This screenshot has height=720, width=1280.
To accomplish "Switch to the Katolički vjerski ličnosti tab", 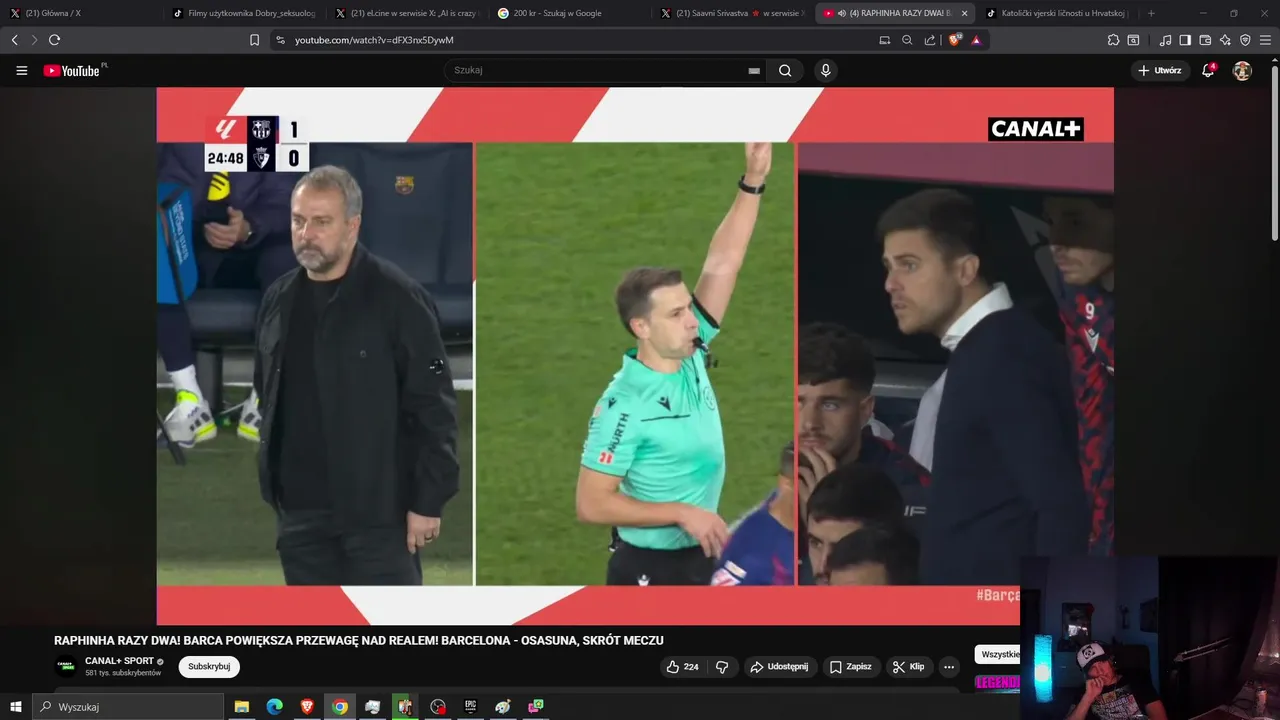I will tap(1058, 13).
